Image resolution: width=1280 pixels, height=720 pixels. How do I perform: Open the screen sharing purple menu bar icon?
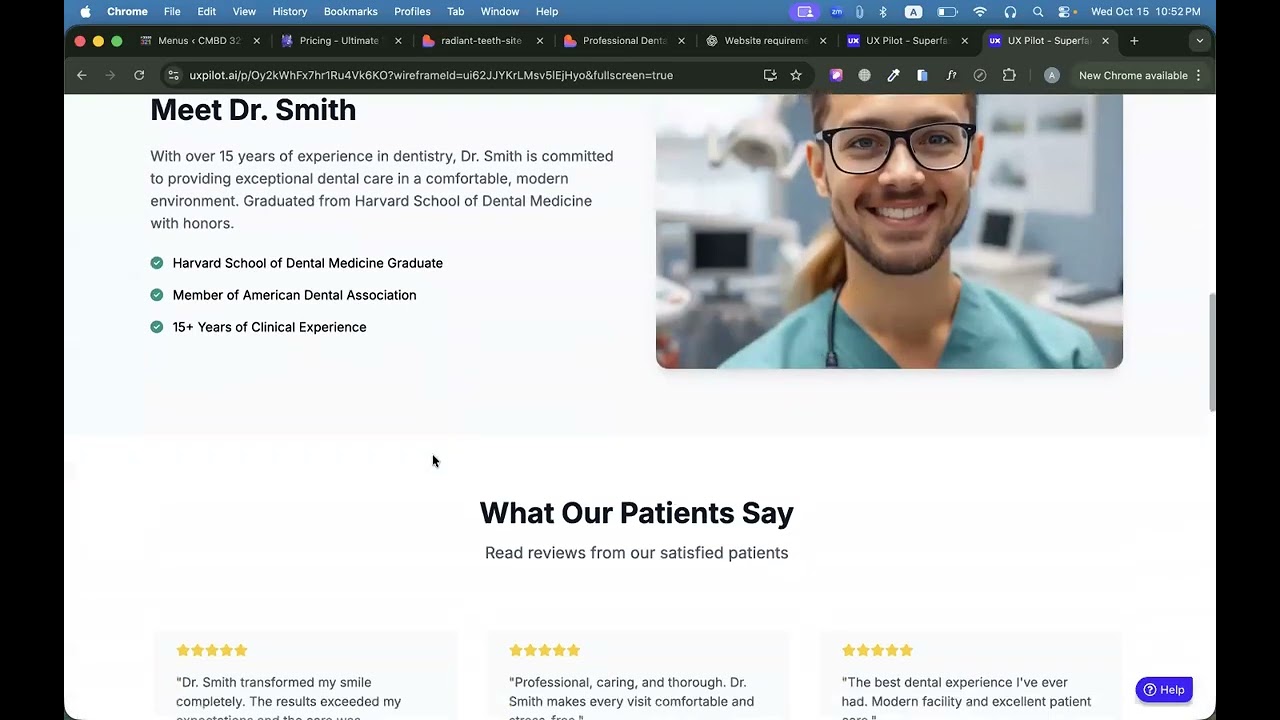point(805,12)
